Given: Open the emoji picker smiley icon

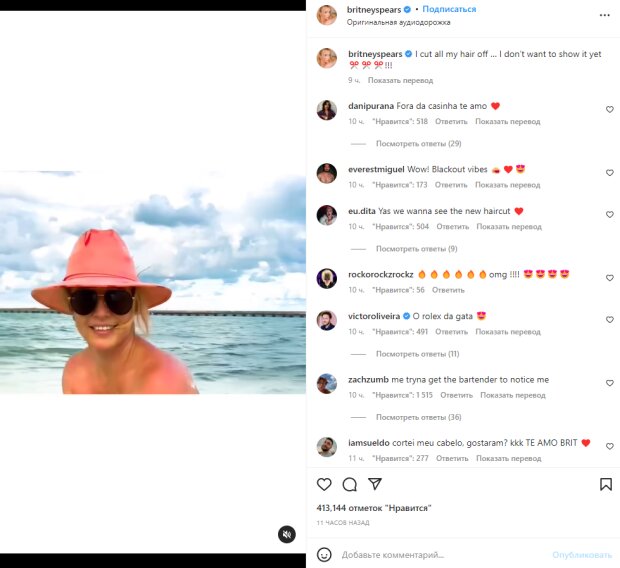Looking at the screenshot, I should coord(324,555).
